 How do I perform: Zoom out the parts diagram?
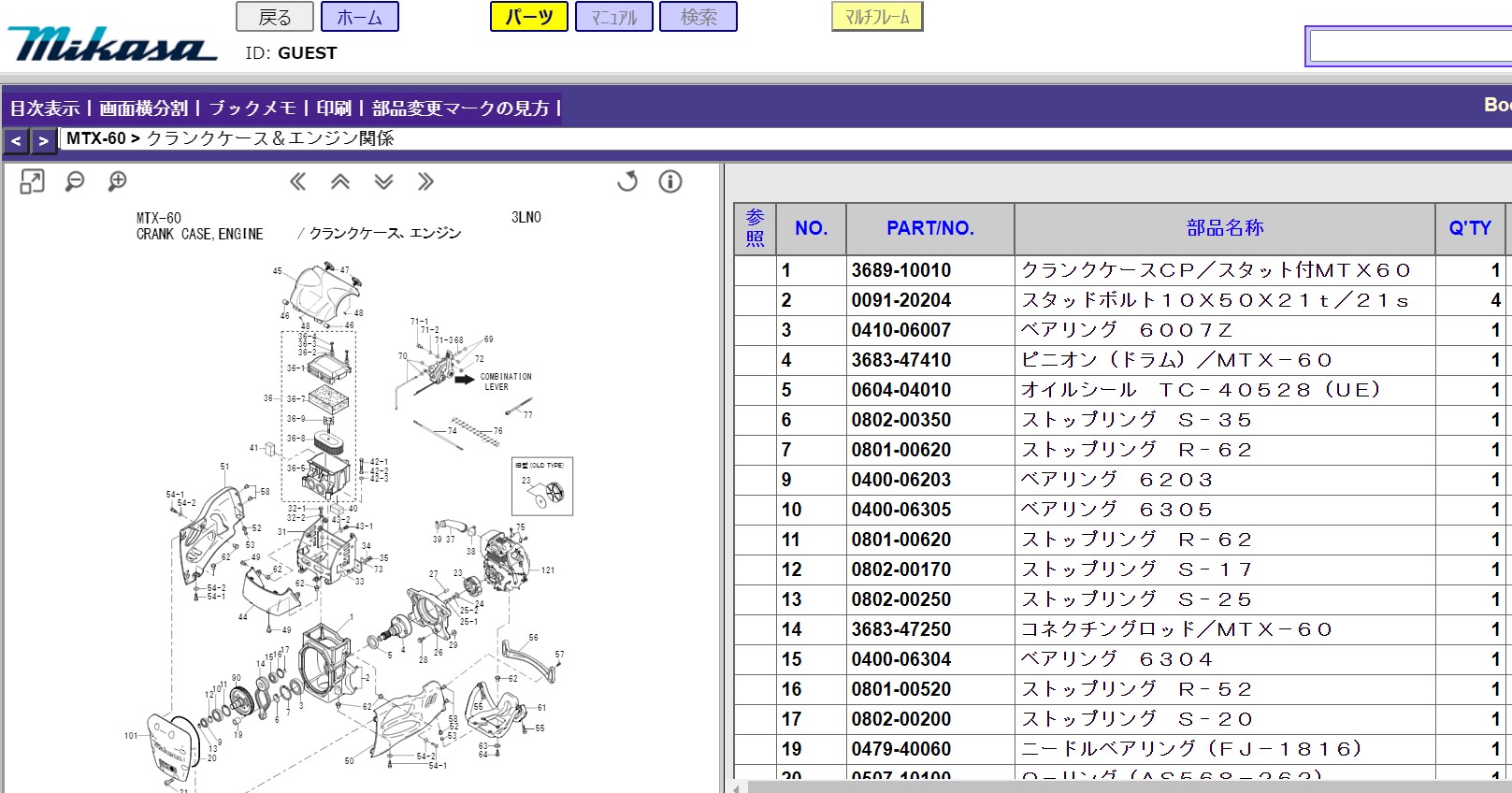(x=75, y=181)
